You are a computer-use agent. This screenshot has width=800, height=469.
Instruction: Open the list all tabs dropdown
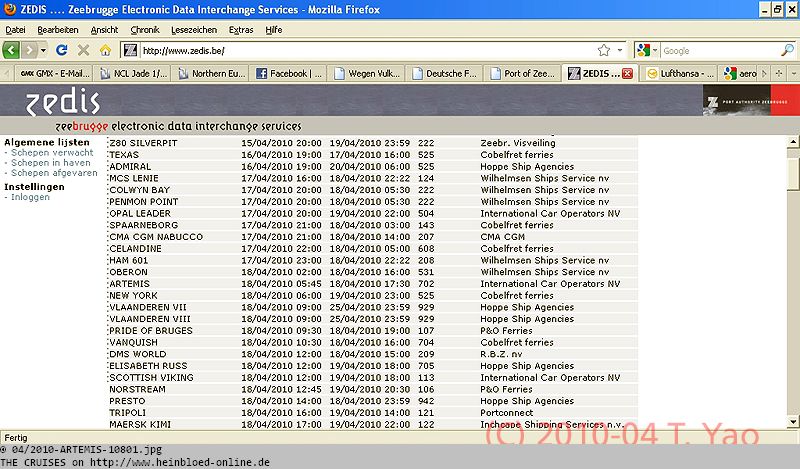coord(793,73)
